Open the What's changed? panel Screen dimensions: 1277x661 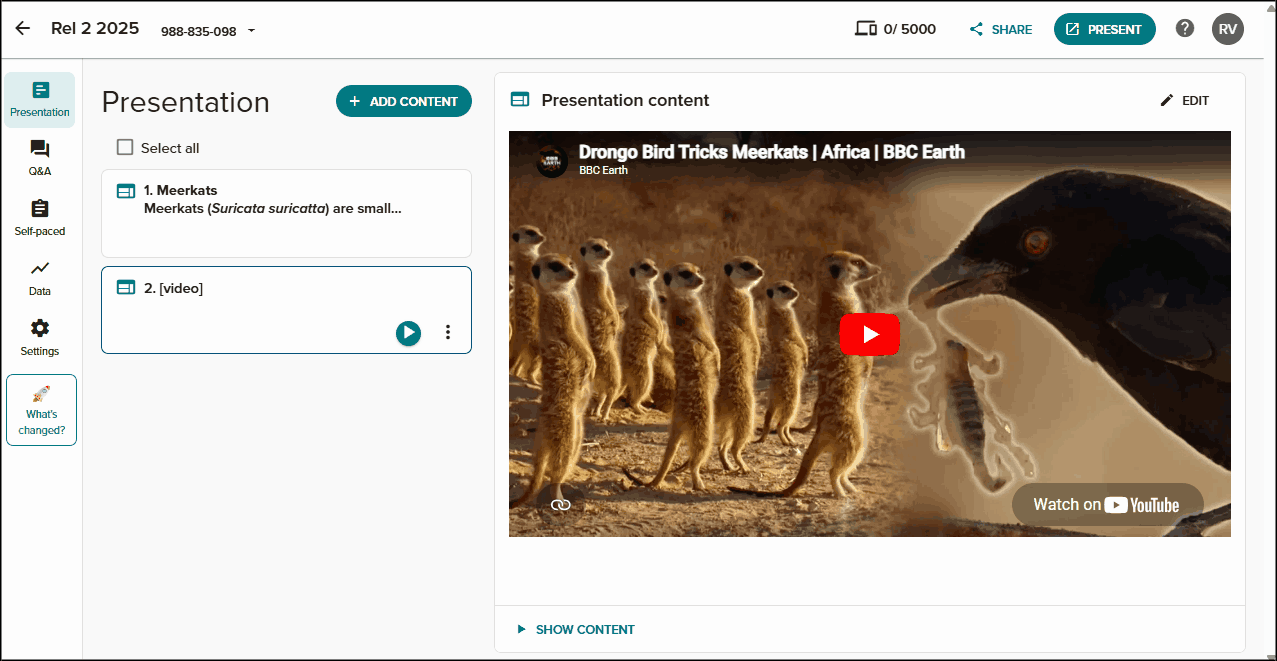tap(41, 410)
